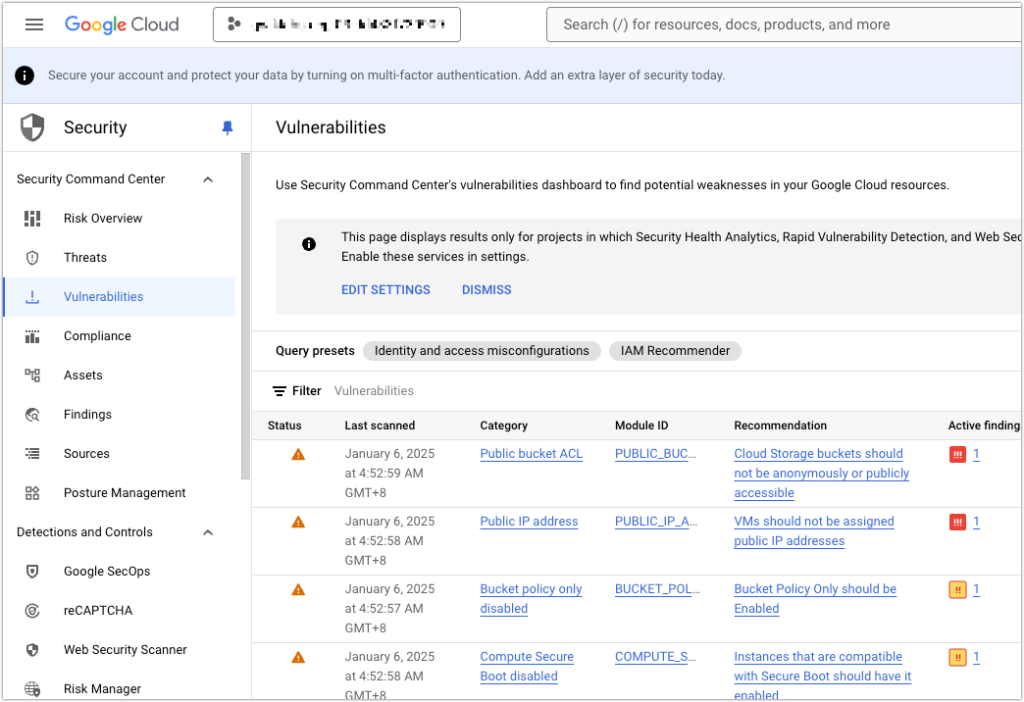Apply the IAM Recommender preset
Viewport: 1024px width, 702px height.
click(x=675, y=351)
